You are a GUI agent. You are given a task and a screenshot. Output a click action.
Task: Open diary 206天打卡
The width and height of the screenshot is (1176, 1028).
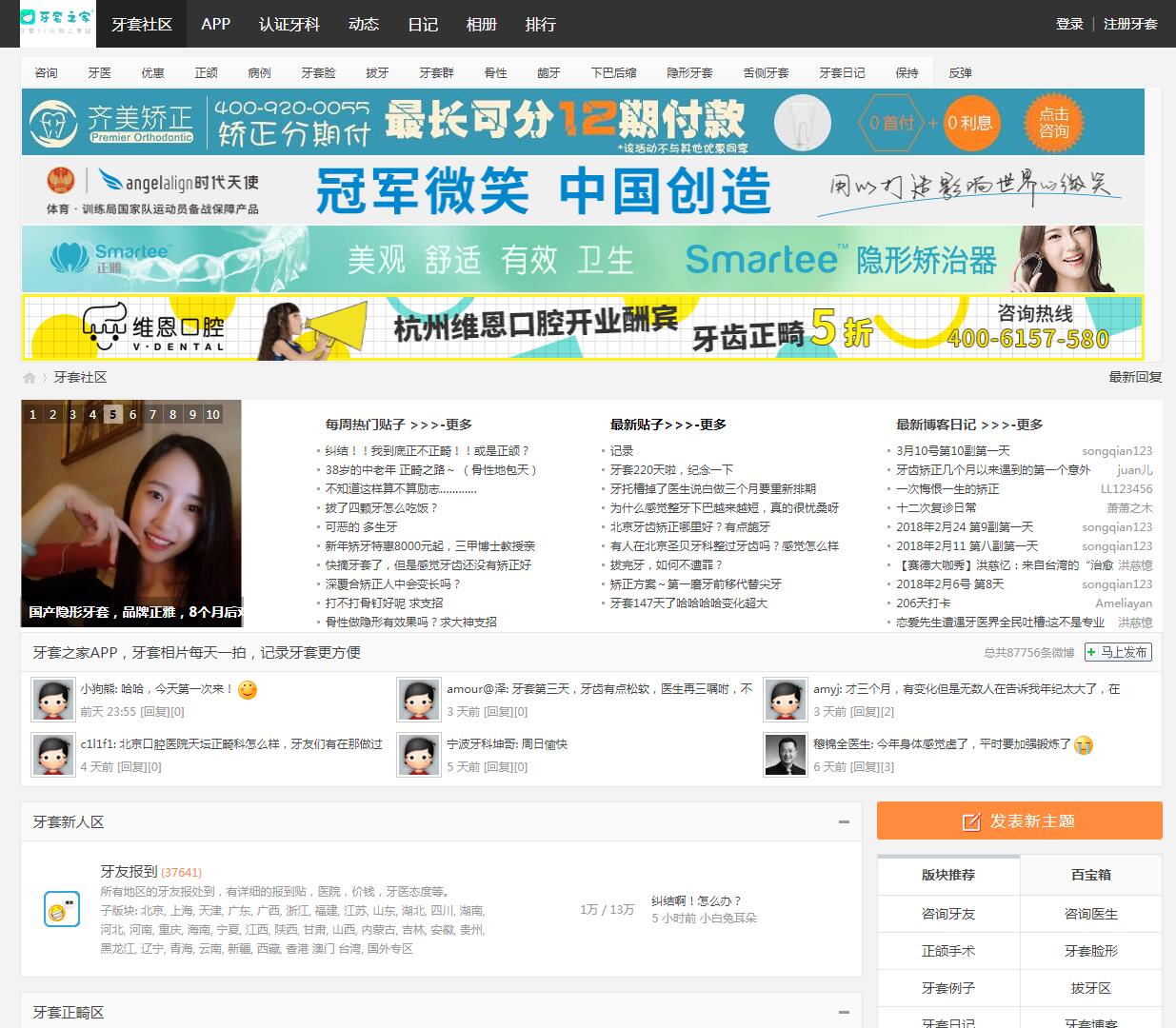pos(923,603)
